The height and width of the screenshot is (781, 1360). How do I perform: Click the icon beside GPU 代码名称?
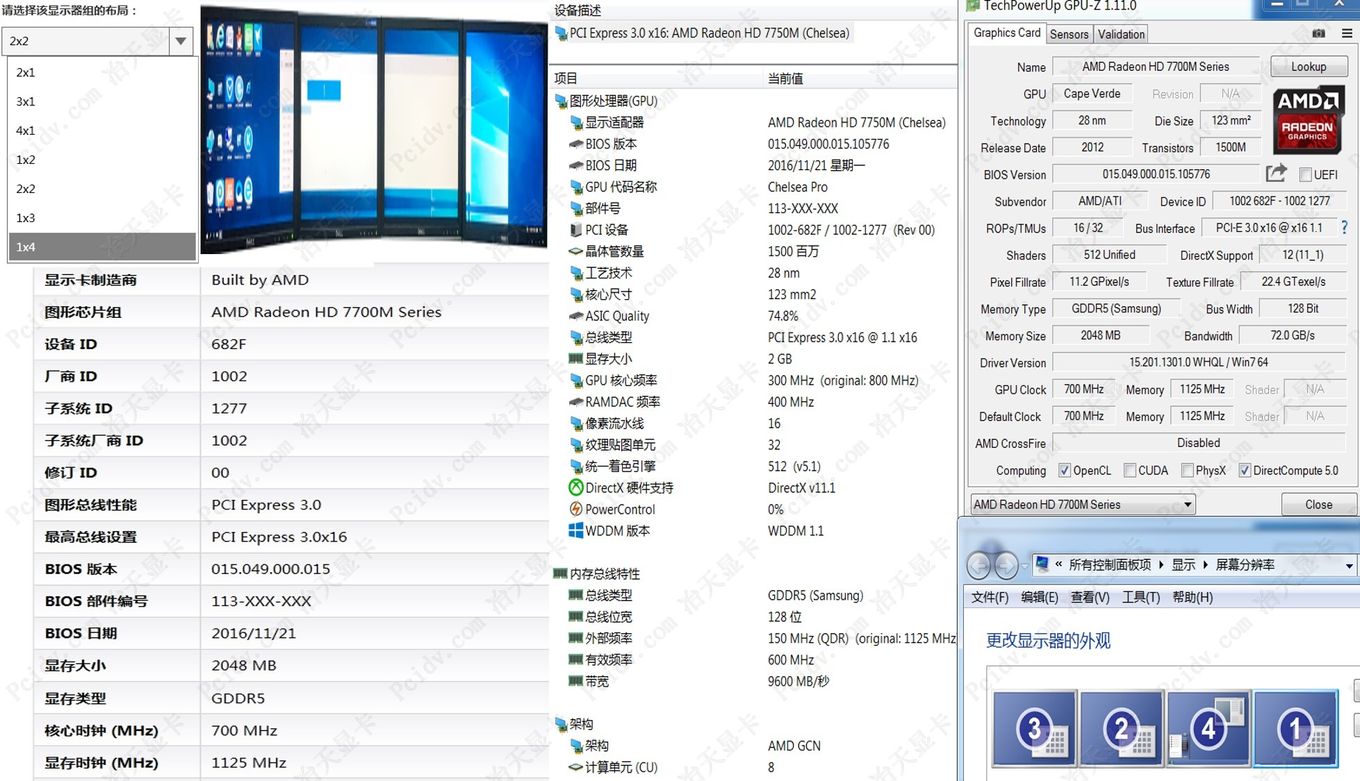coord(576,187)
